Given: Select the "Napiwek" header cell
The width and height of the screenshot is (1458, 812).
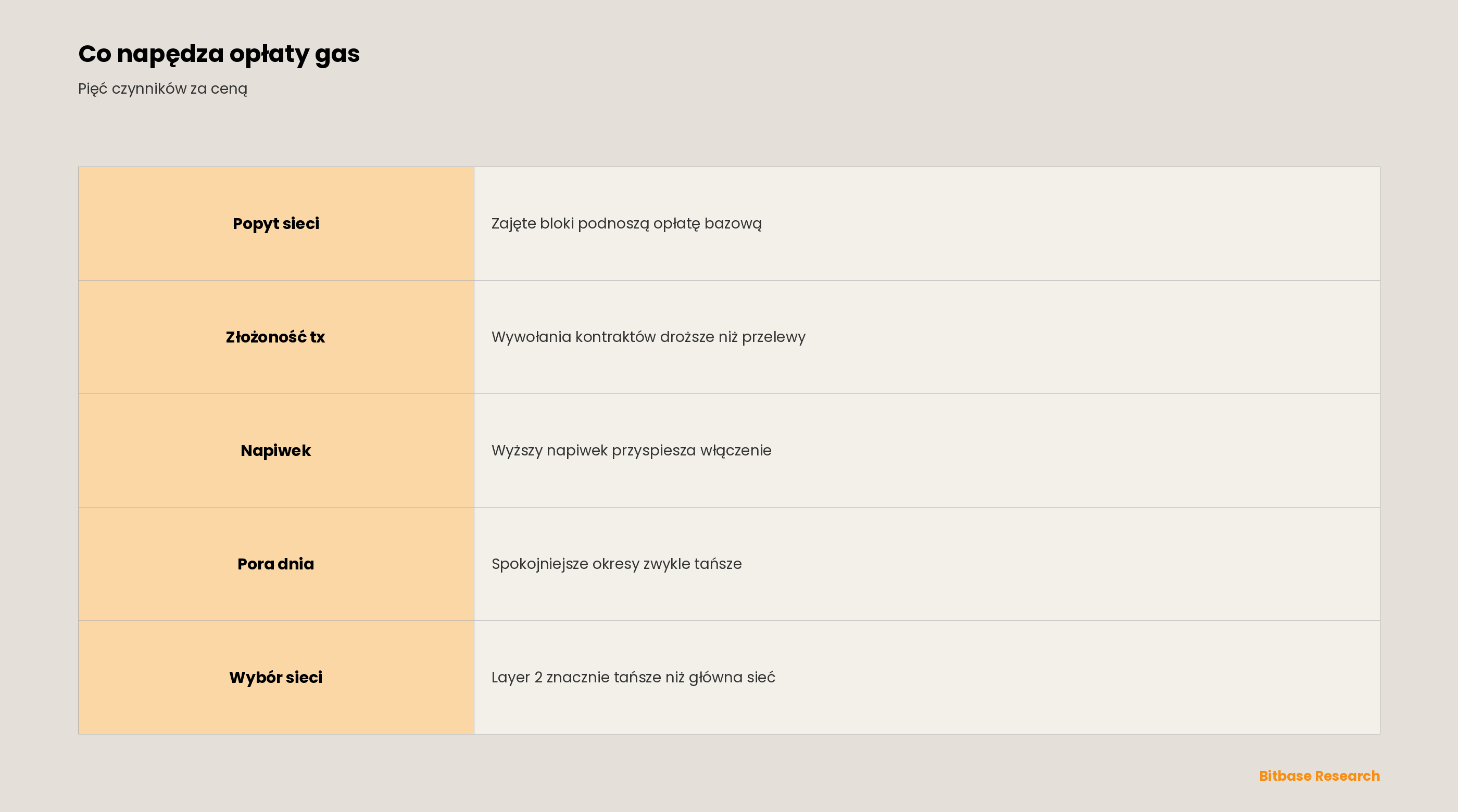Looking at the screenshot, I should pos(275,450).
